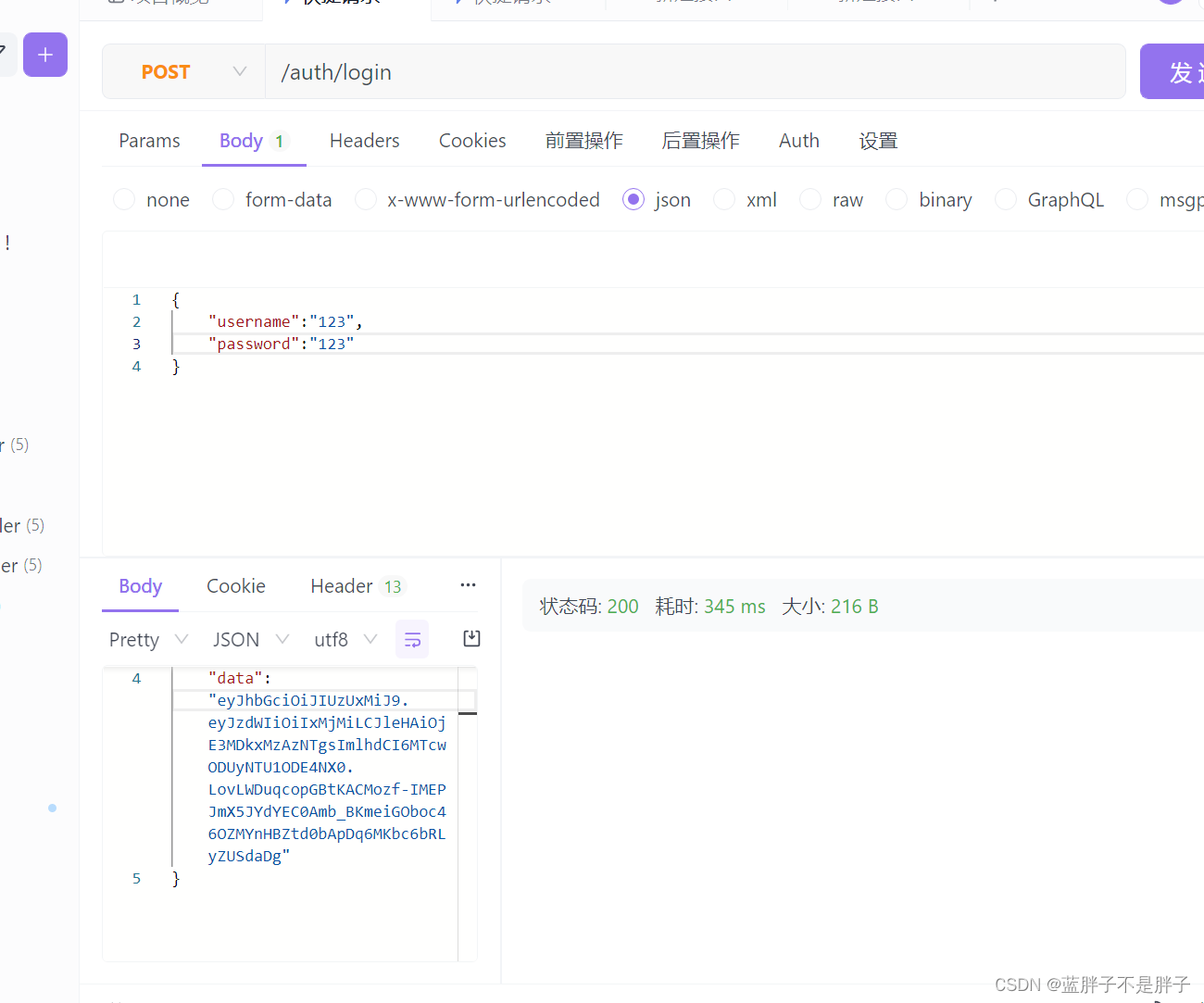Screen dimensions: 1204x1003
Task: Click the 345 ms elapsed time value
Action: pyautogui.click(x=734, y=607)
